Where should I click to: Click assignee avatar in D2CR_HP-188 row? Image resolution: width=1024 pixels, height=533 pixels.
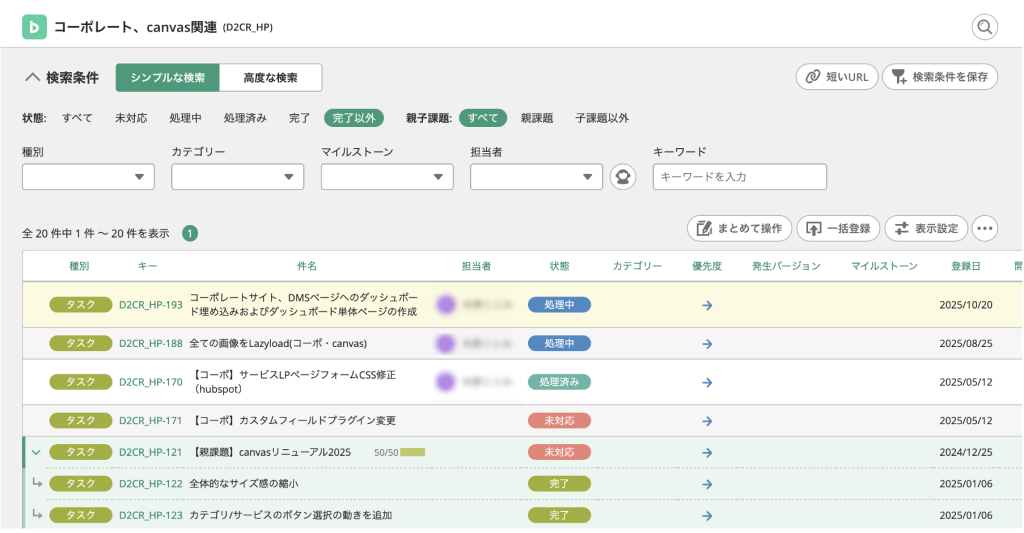(x=446, y=343)
